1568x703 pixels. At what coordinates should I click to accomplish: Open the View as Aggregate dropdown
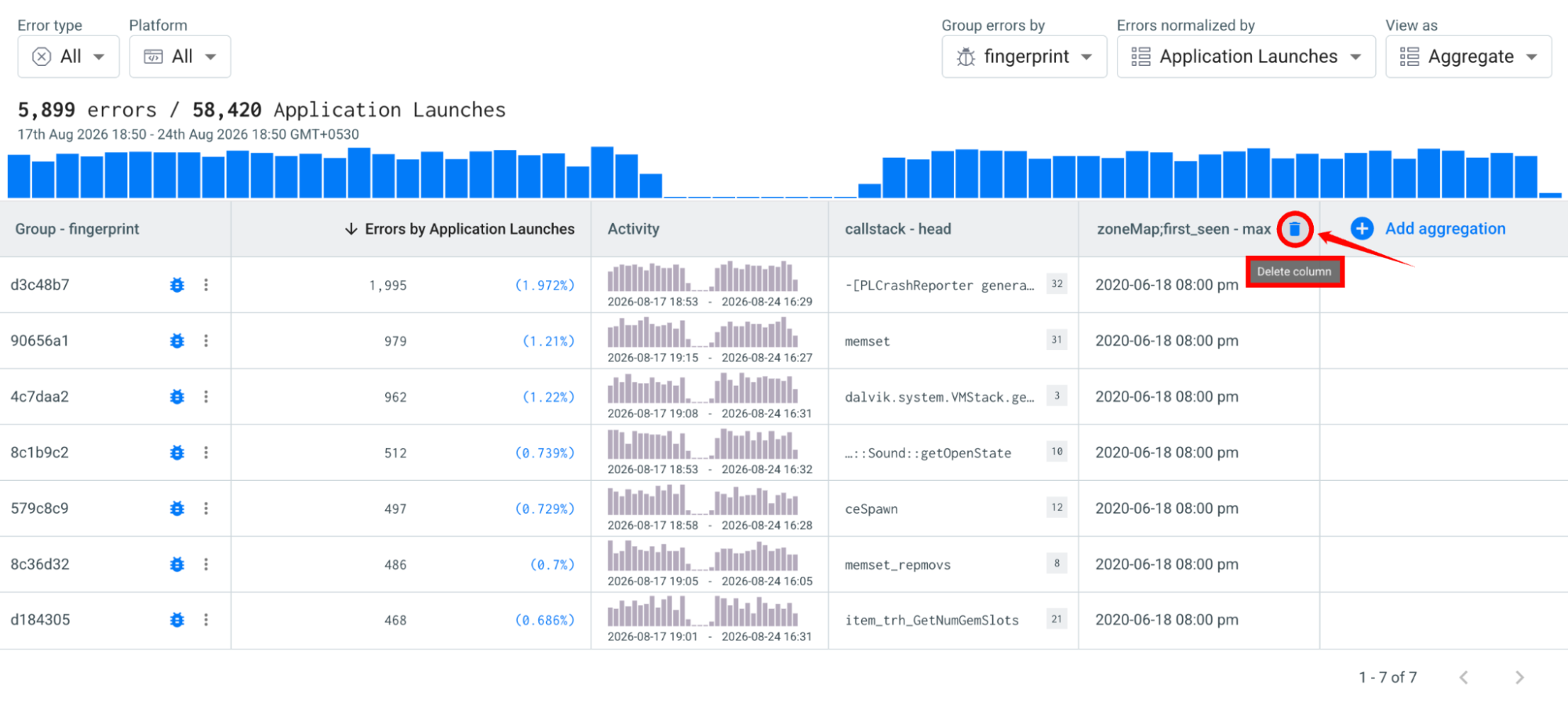(1468, 56)
